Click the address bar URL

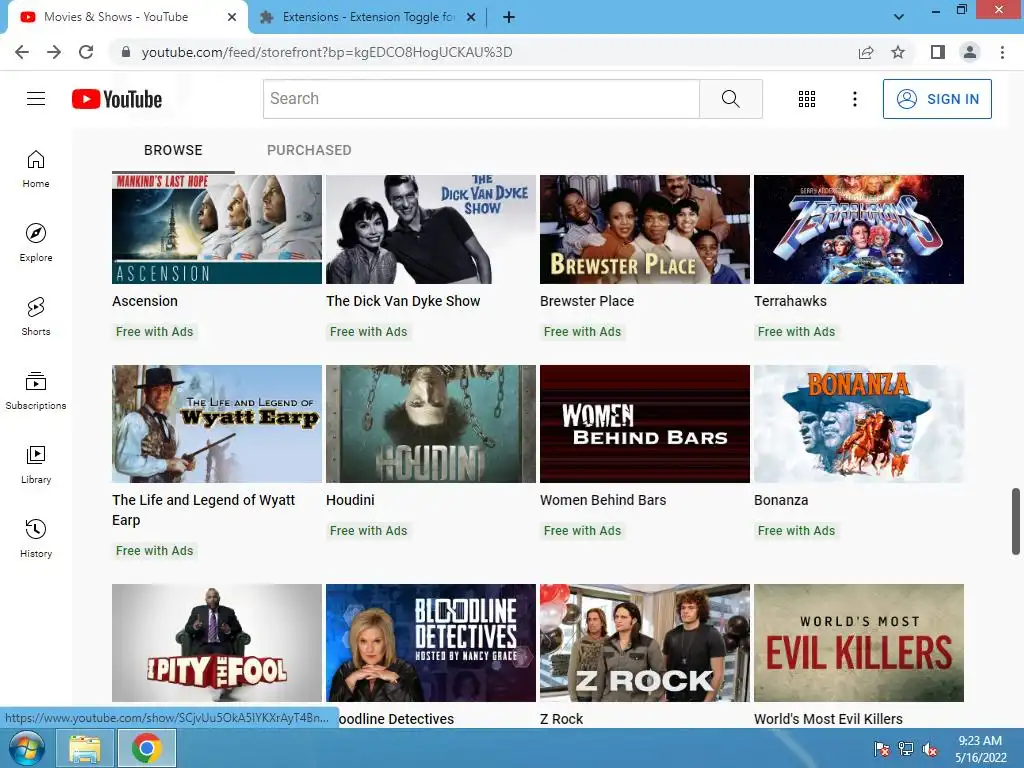(x=327, y=52)
